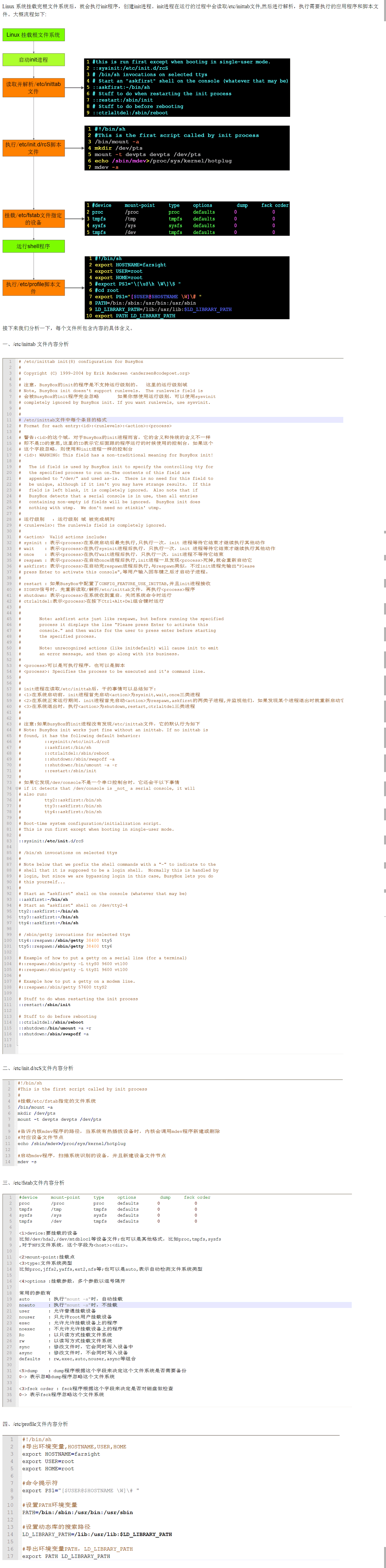Screen dimensions: 386x1568
Task: Click 'PATH=/bin:/sbin:/usr/bin:/usr/sbin' in white profile listing
Action: coord(78,1512)
